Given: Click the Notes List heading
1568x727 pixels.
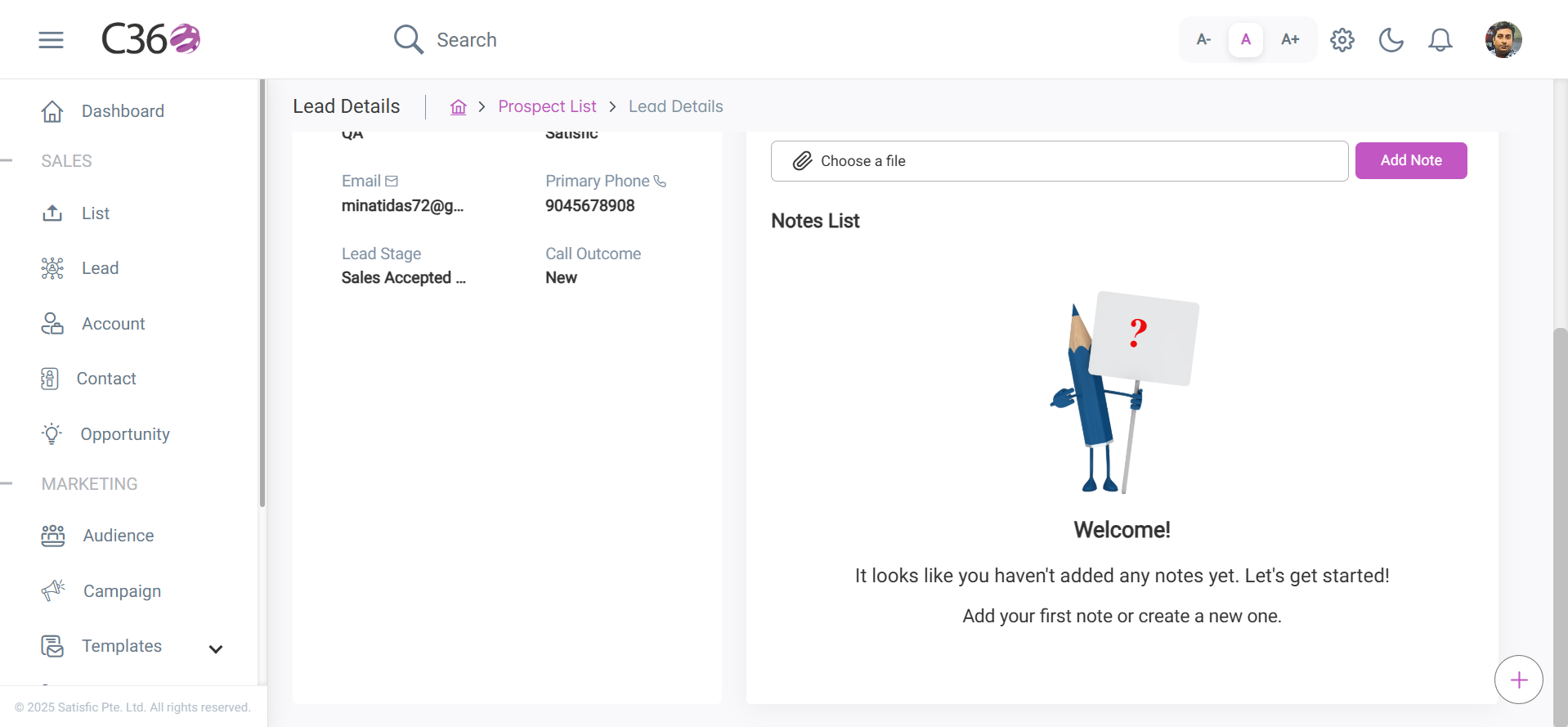Looking at the screenshot, I should (x=815, y=221).
